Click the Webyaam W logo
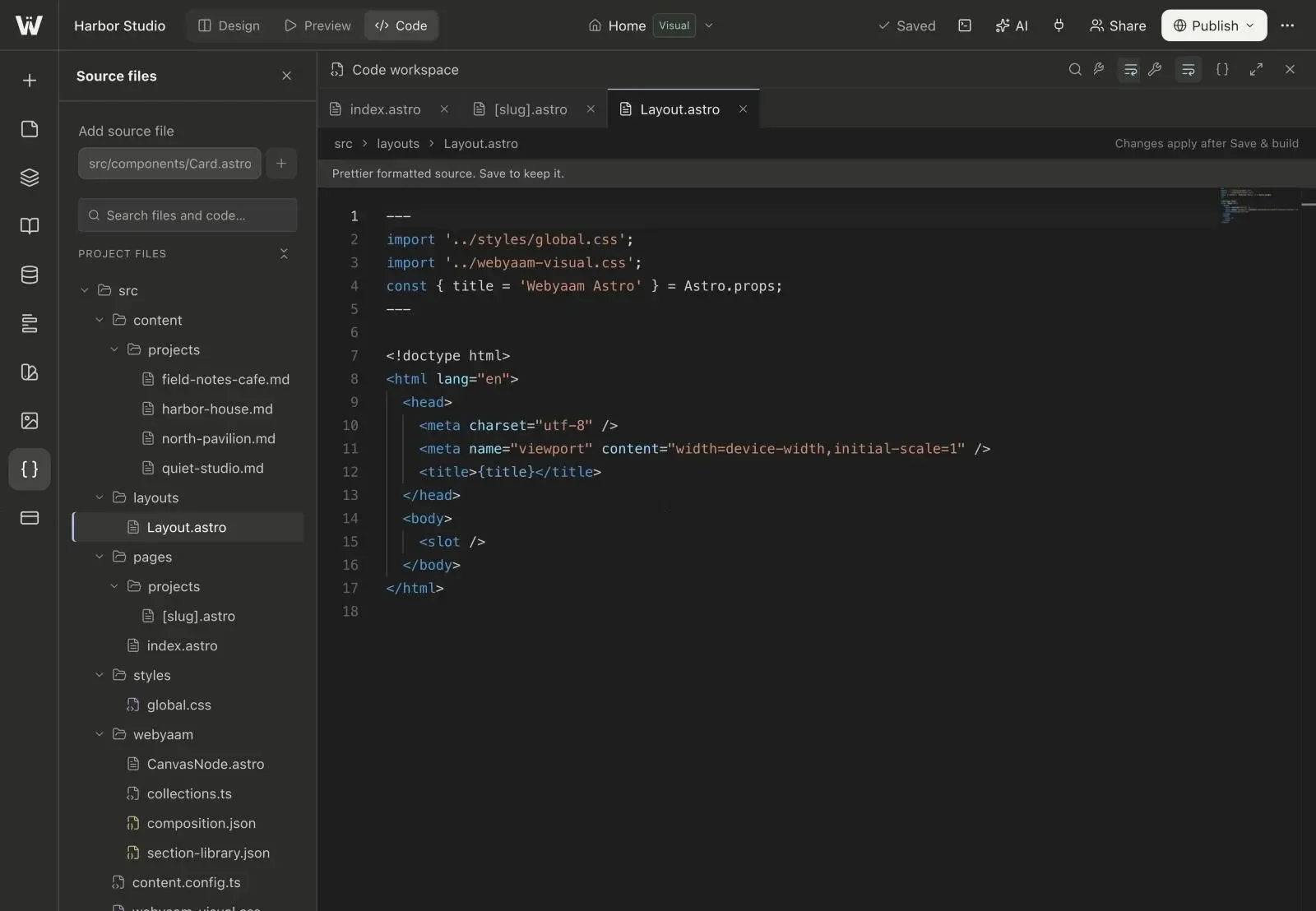The image size is (1316, 911). (x=29, y=25)
